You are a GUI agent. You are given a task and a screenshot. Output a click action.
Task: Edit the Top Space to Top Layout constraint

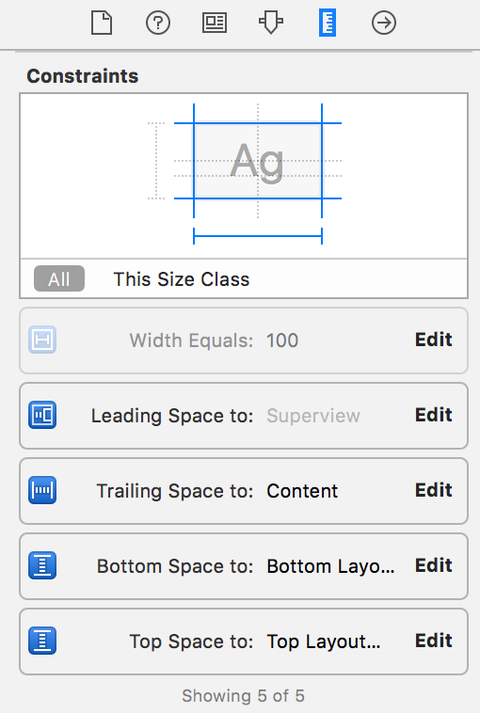pos(433,640)
